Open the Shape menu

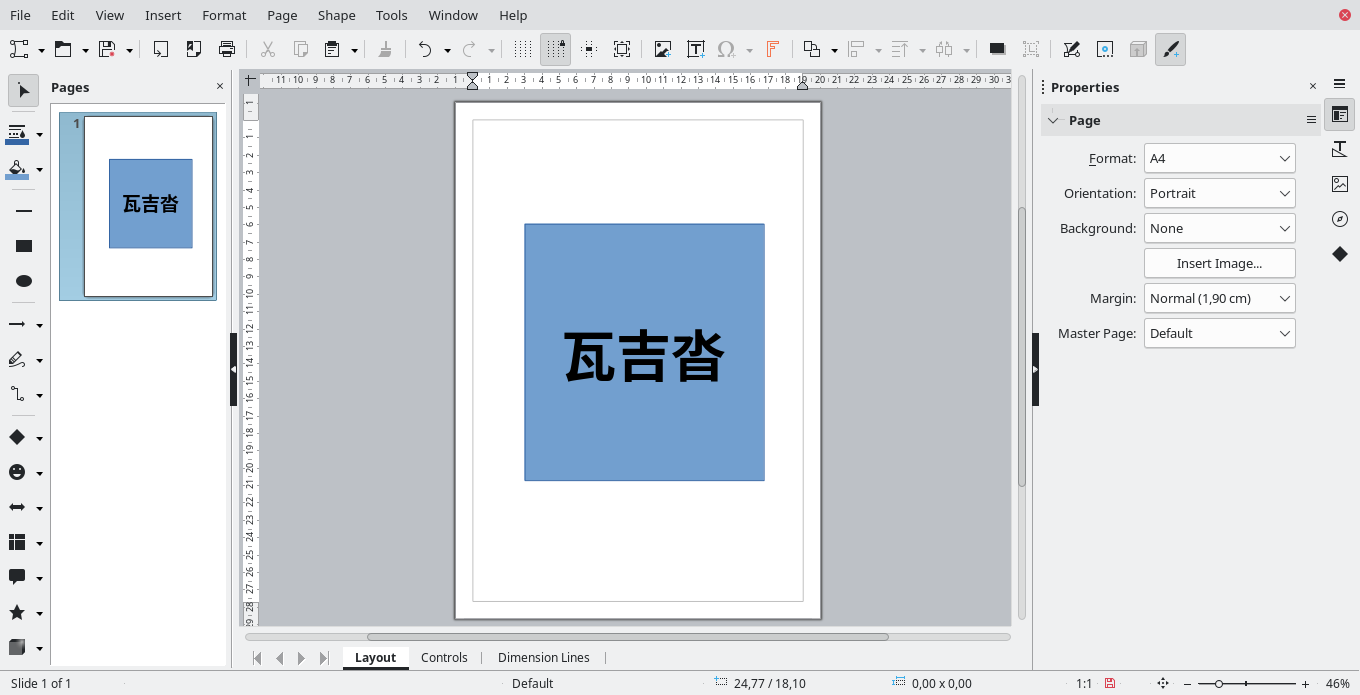point(336,15)
